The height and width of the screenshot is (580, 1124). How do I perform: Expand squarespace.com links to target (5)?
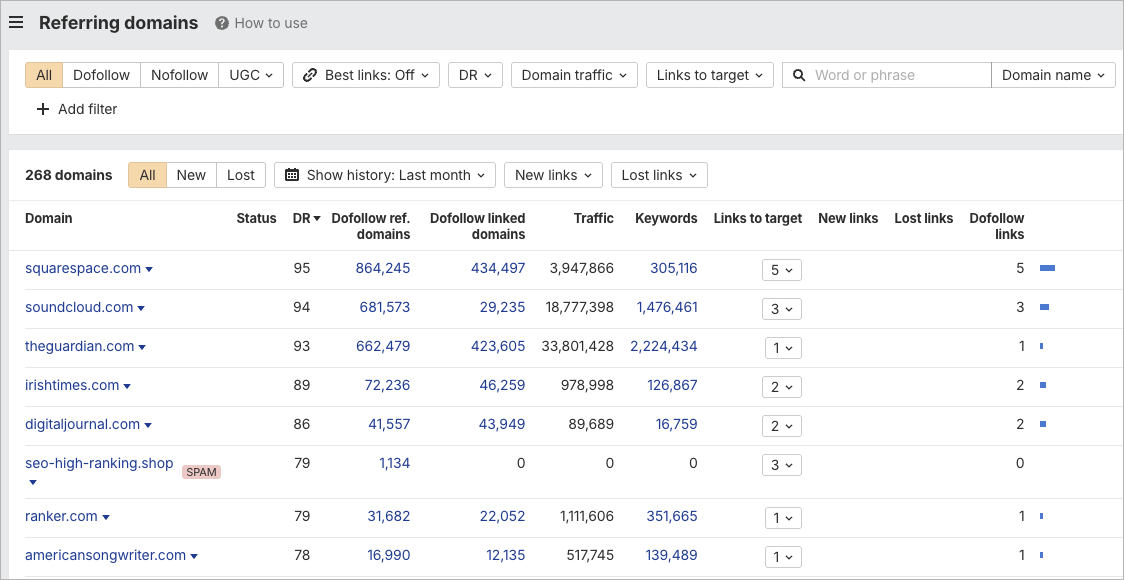pos(781,270)
